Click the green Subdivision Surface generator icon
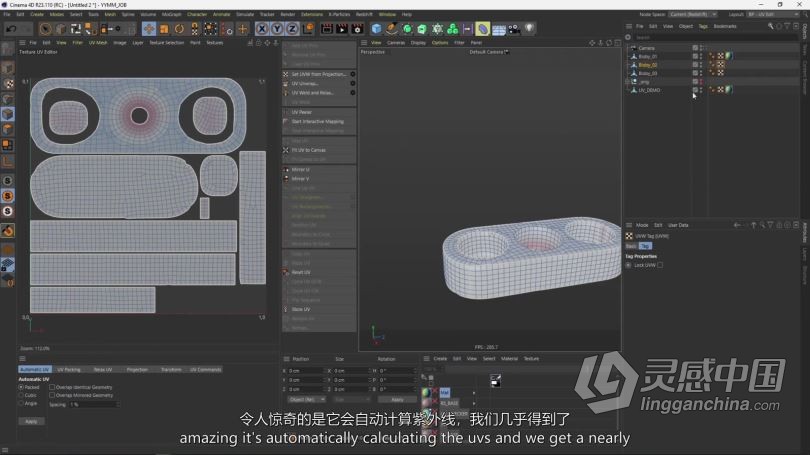This screenshot has height=455, width=810. [407, 29]
